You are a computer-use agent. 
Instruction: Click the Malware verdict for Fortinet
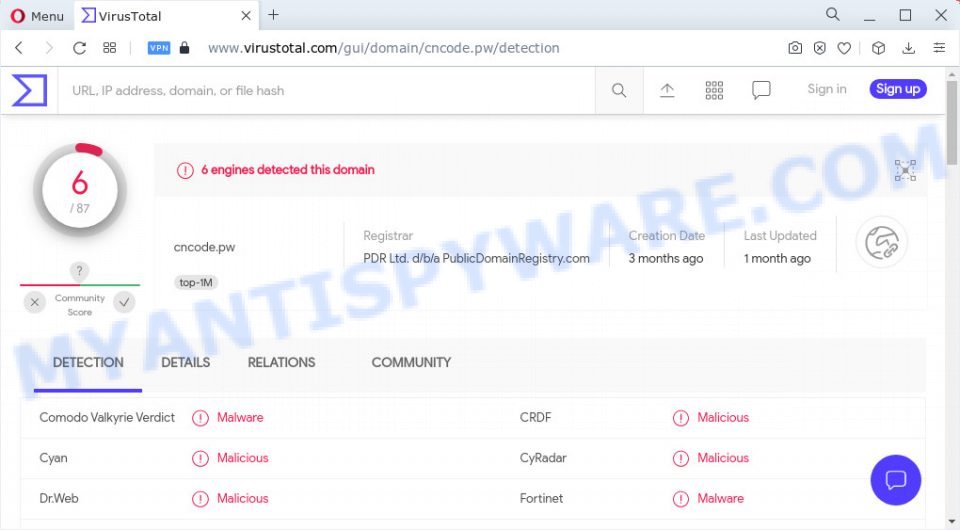click(721, 498)
